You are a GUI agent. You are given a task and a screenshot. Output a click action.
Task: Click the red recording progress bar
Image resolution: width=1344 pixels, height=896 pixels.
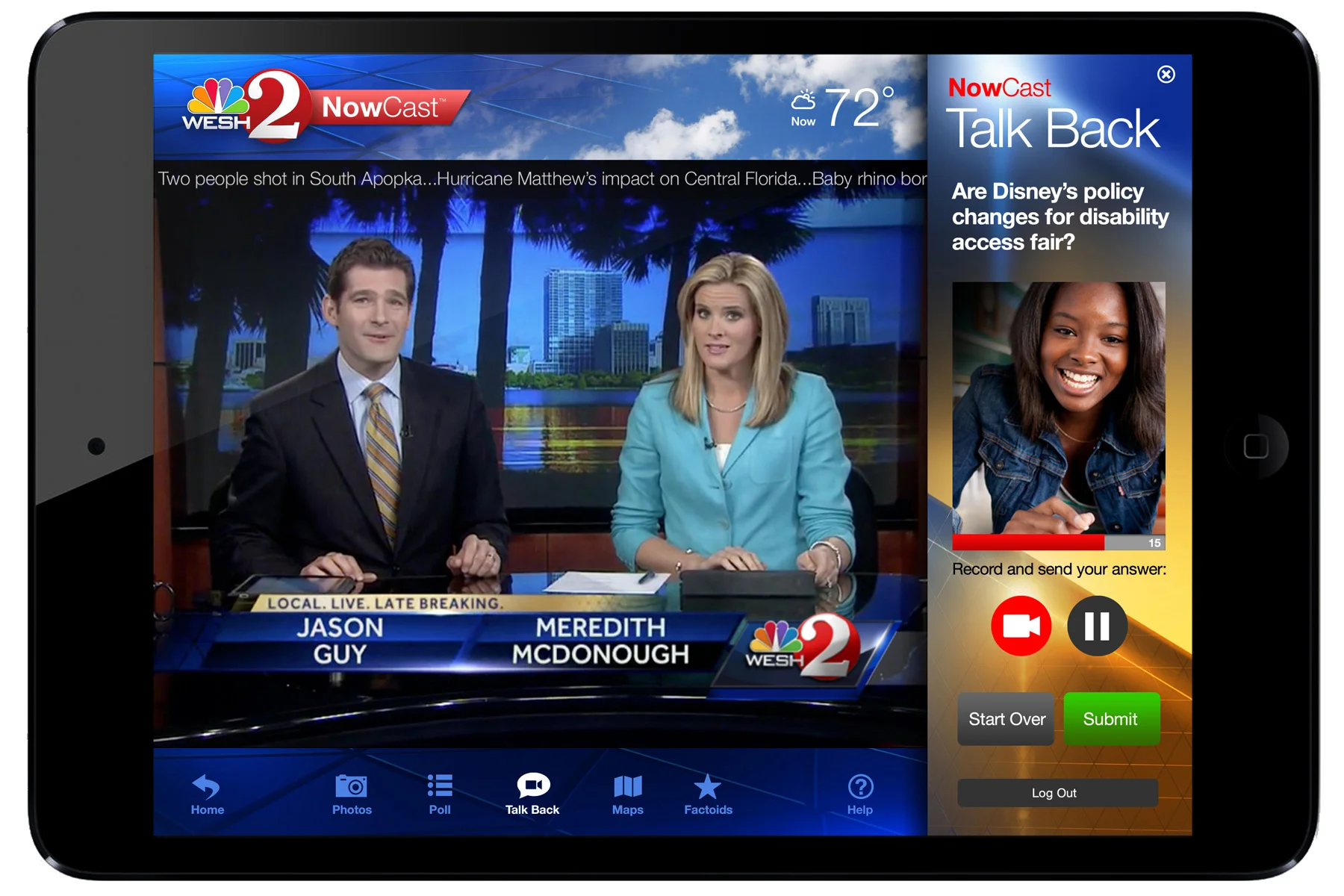pos(1028,543)
